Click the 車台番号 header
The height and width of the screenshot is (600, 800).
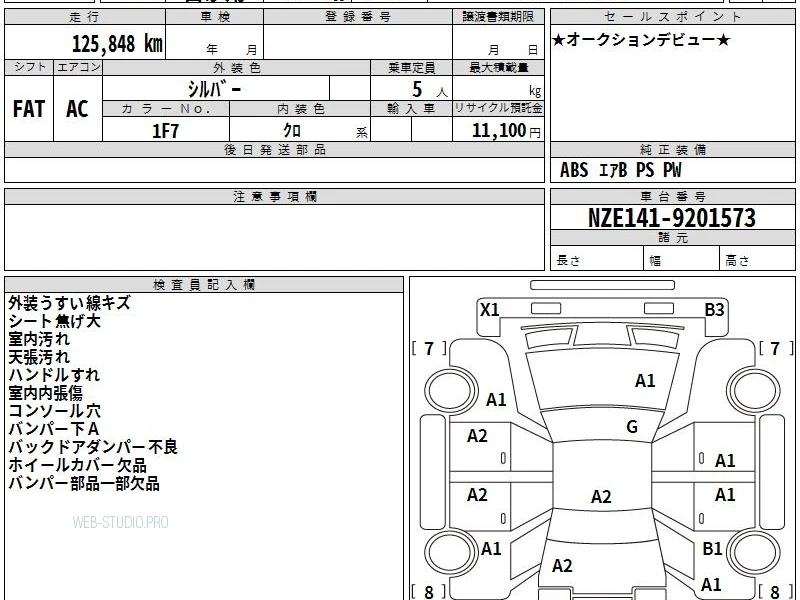[x=672, y=196]
